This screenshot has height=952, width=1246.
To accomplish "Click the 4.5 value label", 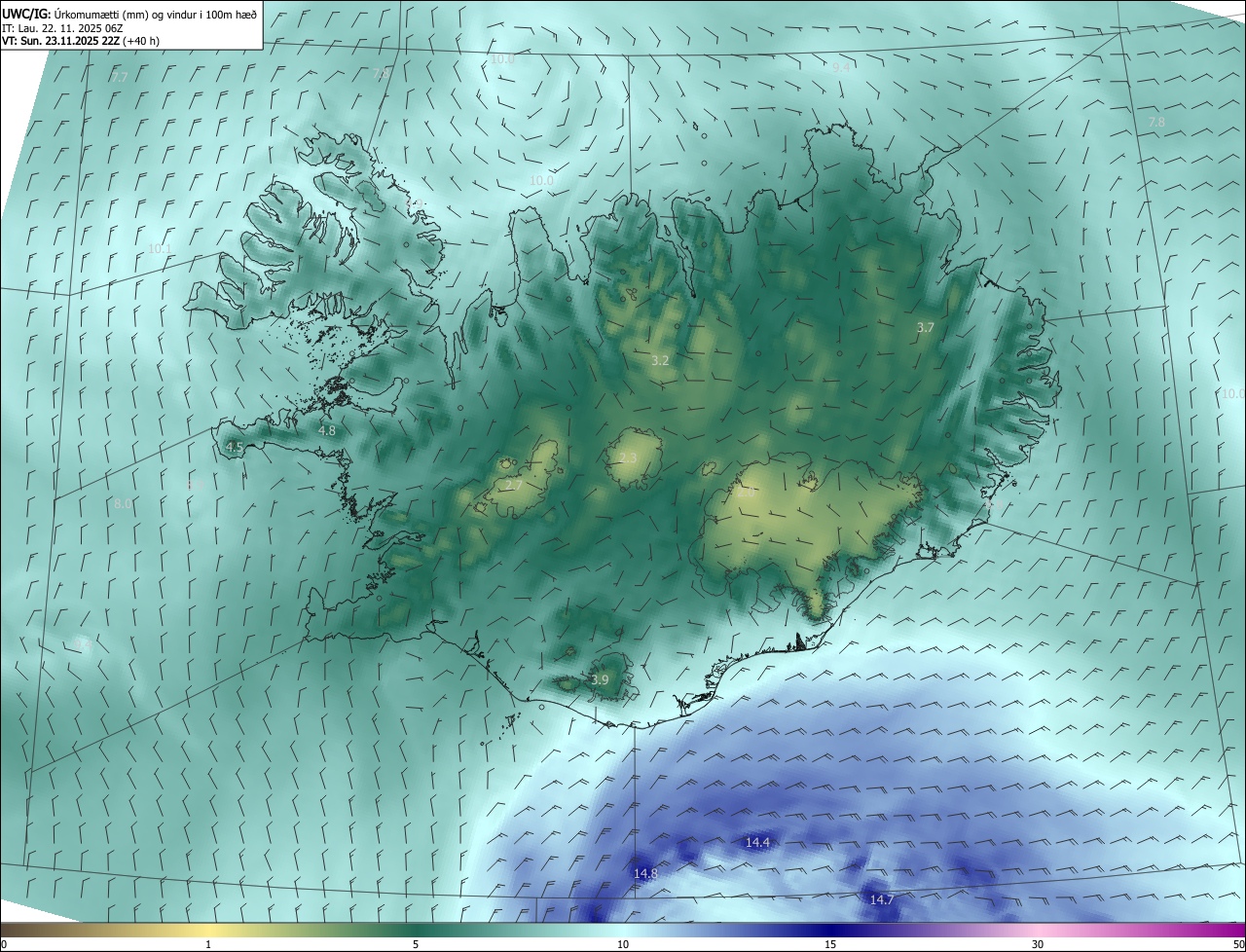I will pos(234,447).
